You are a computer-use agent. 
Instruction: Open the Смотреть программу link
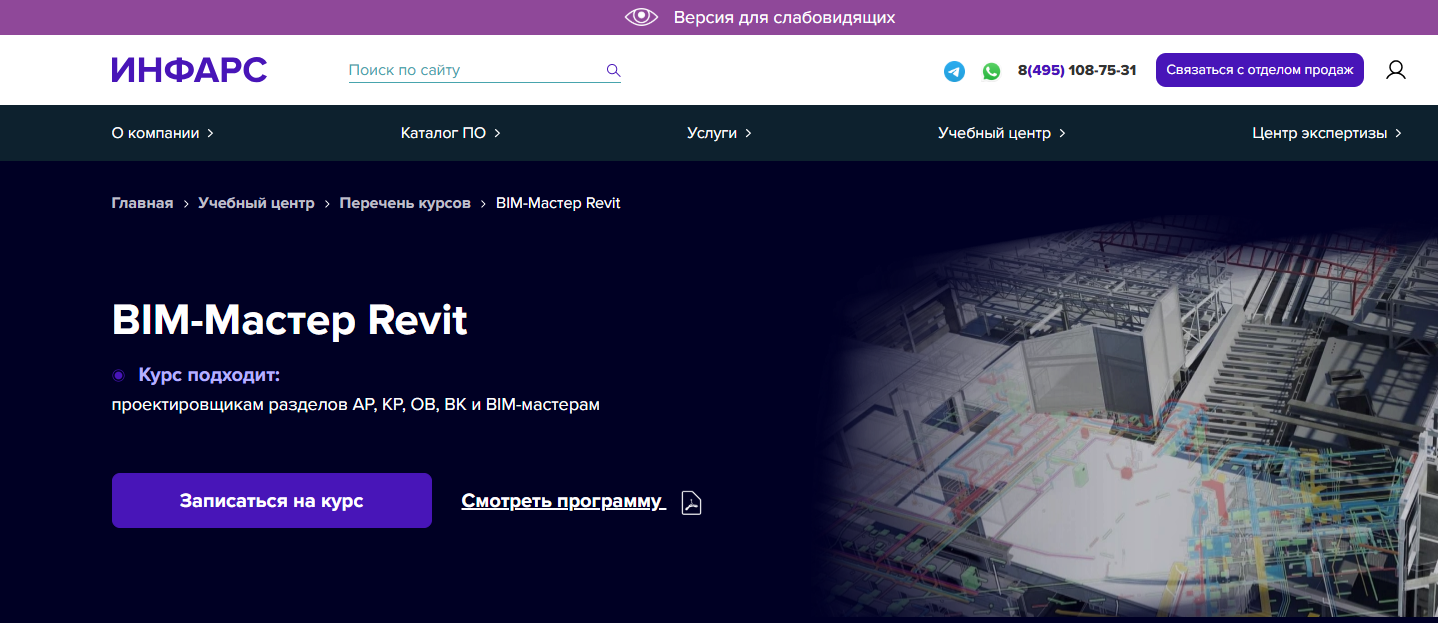tap(563, 502)
